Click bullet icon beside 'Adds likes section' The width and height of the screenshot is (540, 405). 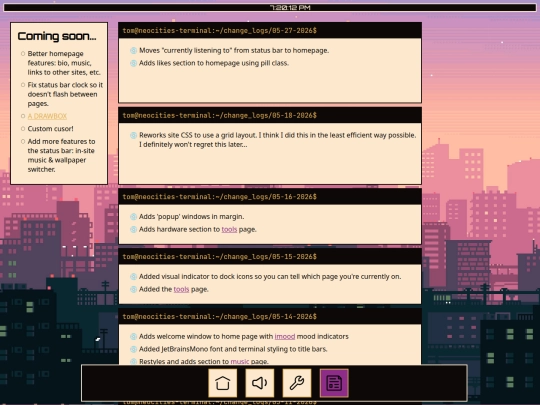[x=133, y=63]
